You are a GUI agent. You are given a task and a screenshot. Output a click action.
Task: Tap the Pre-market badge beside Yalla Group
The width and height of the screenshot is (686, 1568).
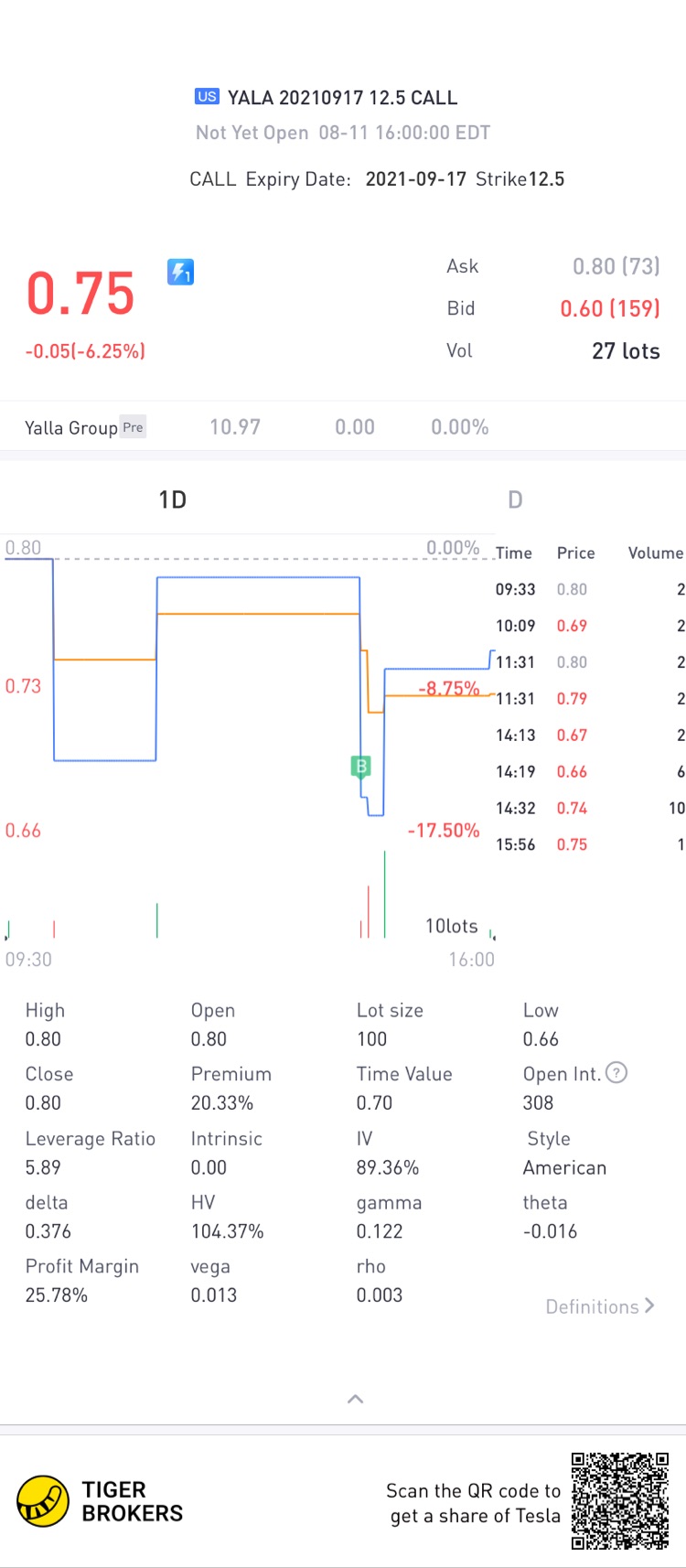(134, 427)
